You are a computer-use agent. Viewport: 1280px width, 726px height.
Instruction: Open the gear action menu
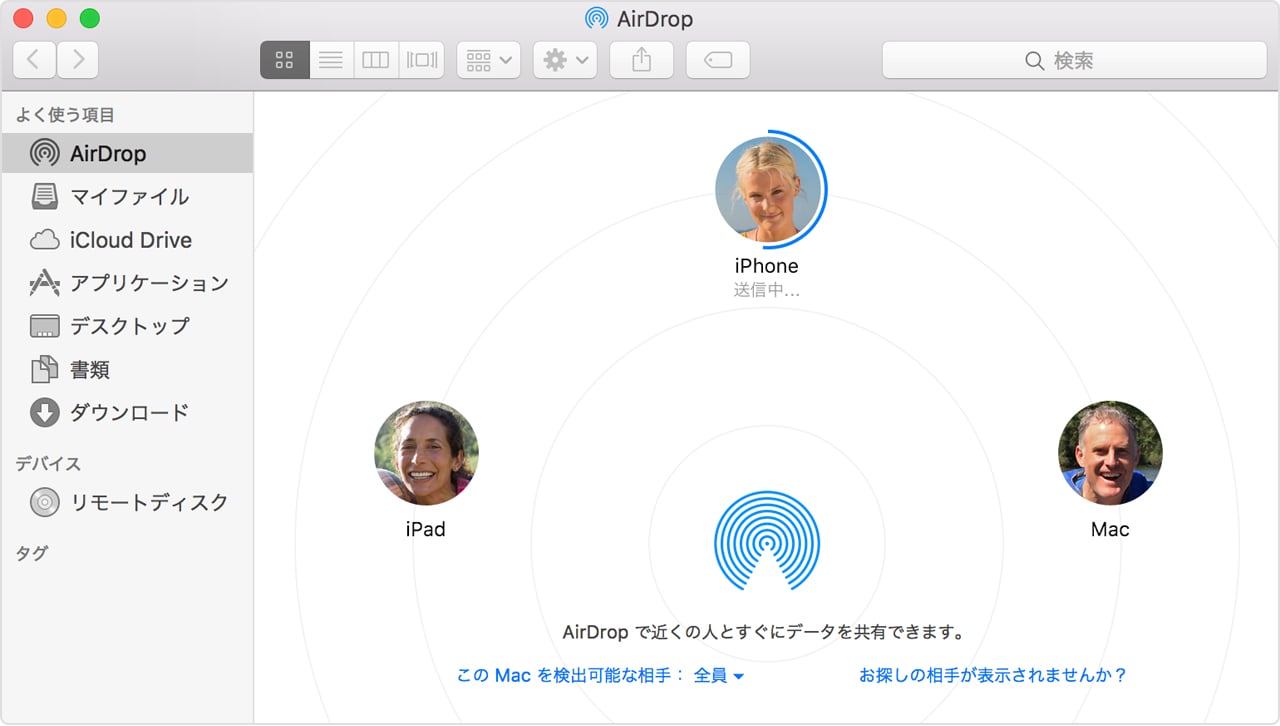tap(565, 60)
